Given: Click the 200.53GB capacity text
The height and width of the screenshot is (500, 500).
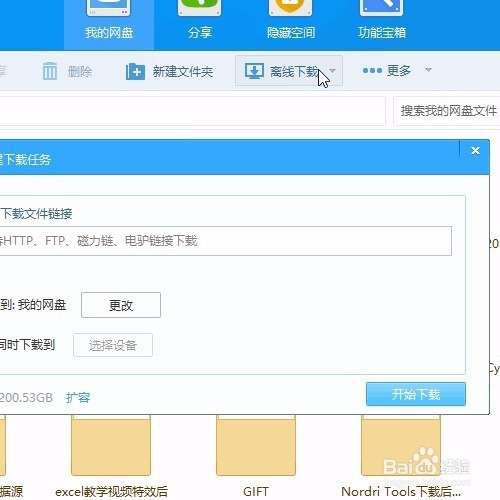Looking at the screenshot, I should click(26, 397).
